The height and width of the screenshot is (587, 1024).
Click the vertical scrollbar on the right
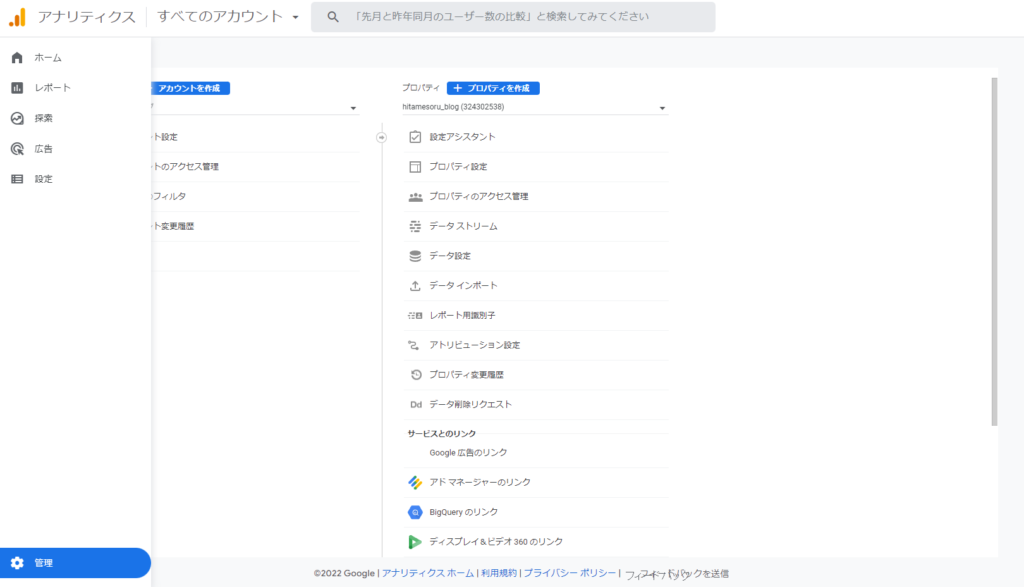click(993, 250)
